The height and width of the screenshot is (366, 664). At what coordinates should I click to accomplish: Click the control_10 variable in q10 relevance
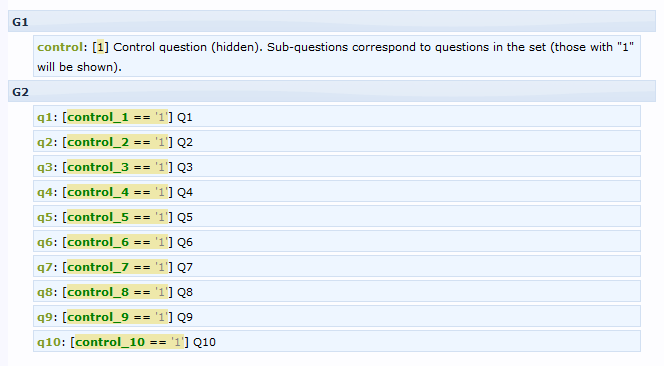(x=110, y=342)
